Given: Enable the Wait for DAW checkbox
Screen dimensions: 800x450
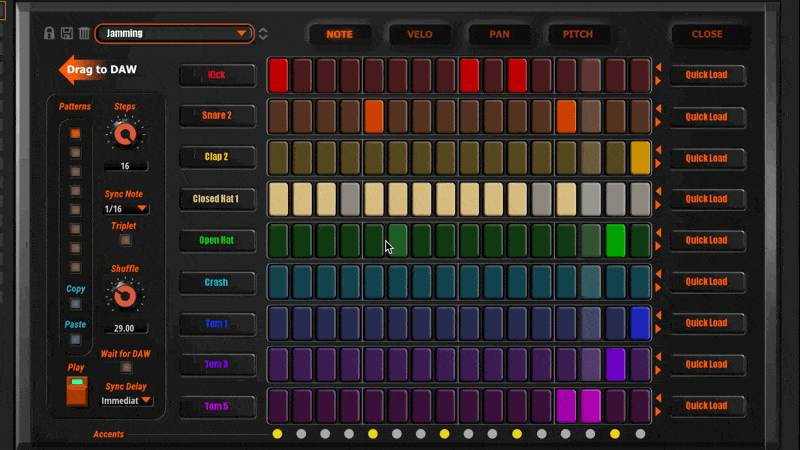Looking at the screenshot, I should [125, 368].
